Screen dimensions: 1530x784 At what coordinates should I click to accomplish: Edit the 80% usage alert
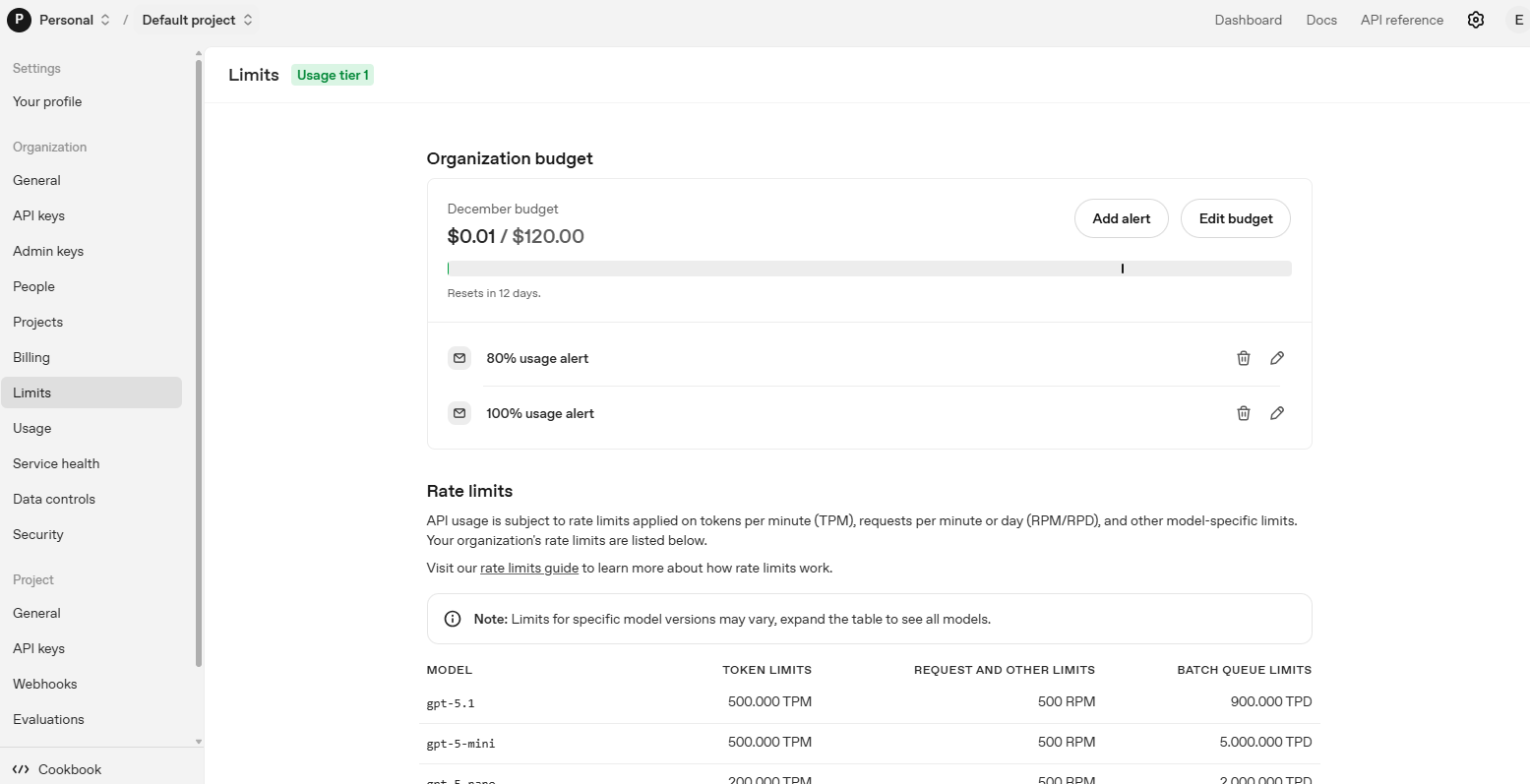coord(1276,358)
